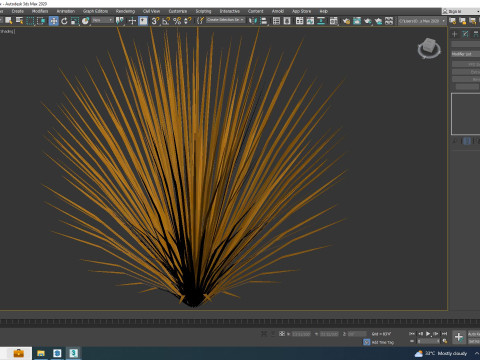480x360 pixels.
Task: Activate the Select and Rotate tool
Action: [x=64, y=21]
